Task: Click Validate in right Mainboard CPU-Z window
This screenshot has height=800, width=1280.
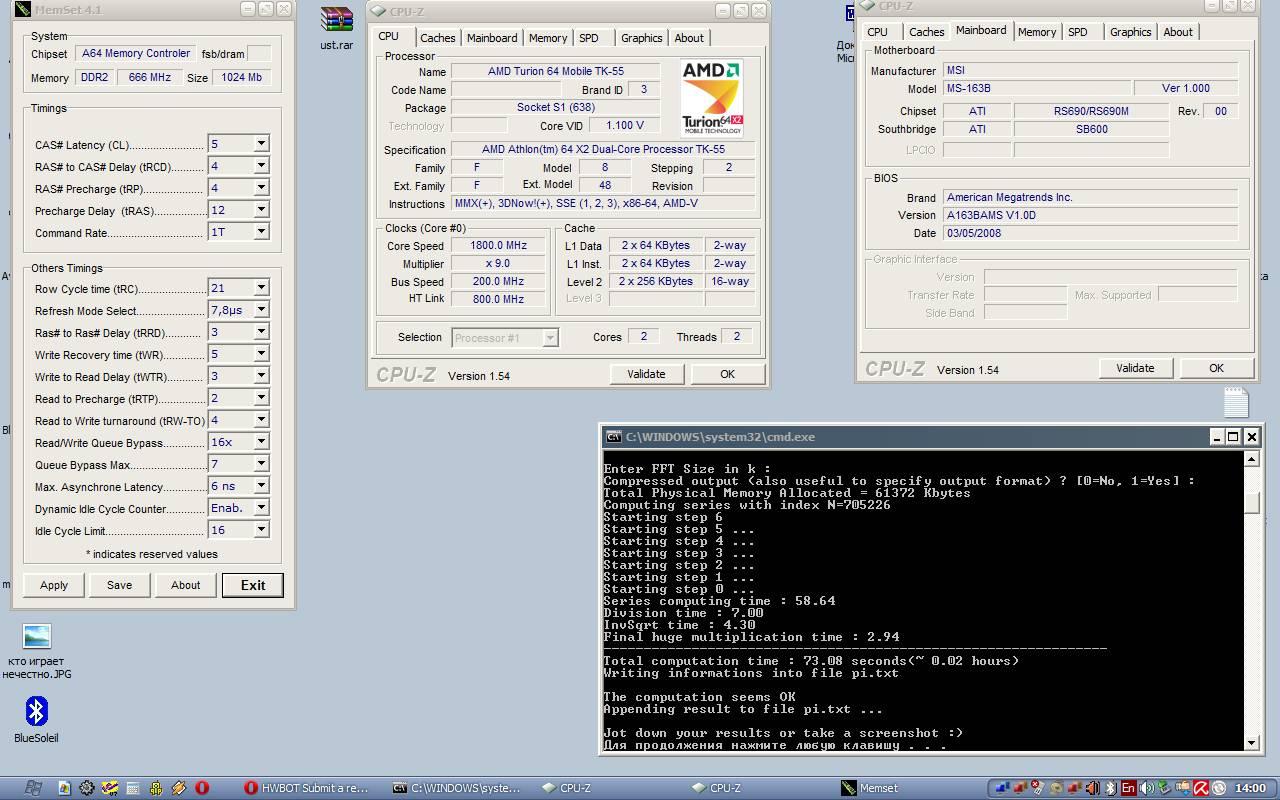Action: pos(1135,368)
